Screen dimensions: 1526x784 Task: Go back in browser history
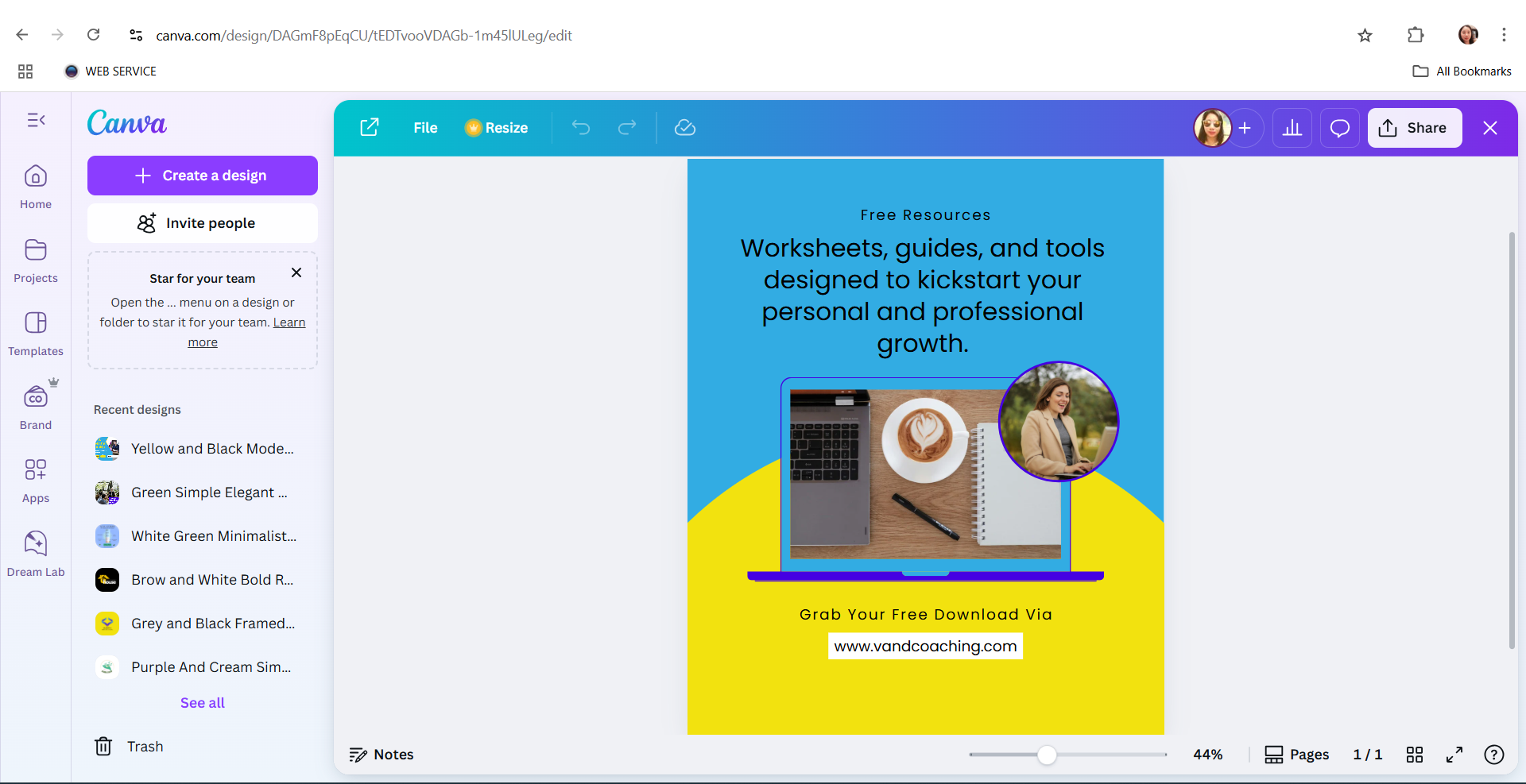click(22, 35)
